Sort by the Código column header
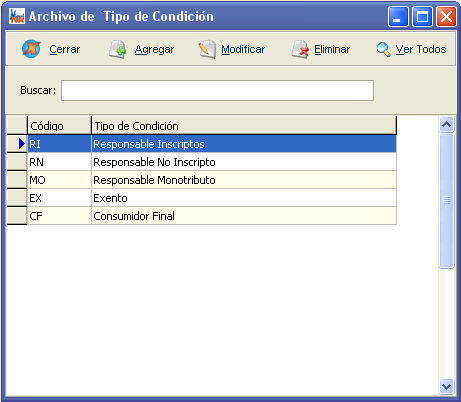Image resolution: width=461 pixels, height=402 pixels. click(x=59, y=126)
